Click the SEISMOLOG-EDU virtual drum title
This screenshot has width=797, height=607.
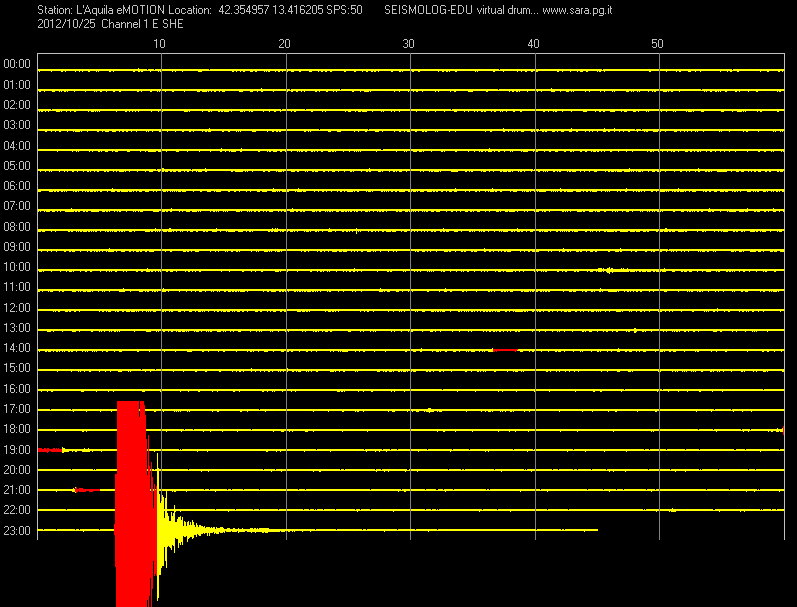pos(461,10)
